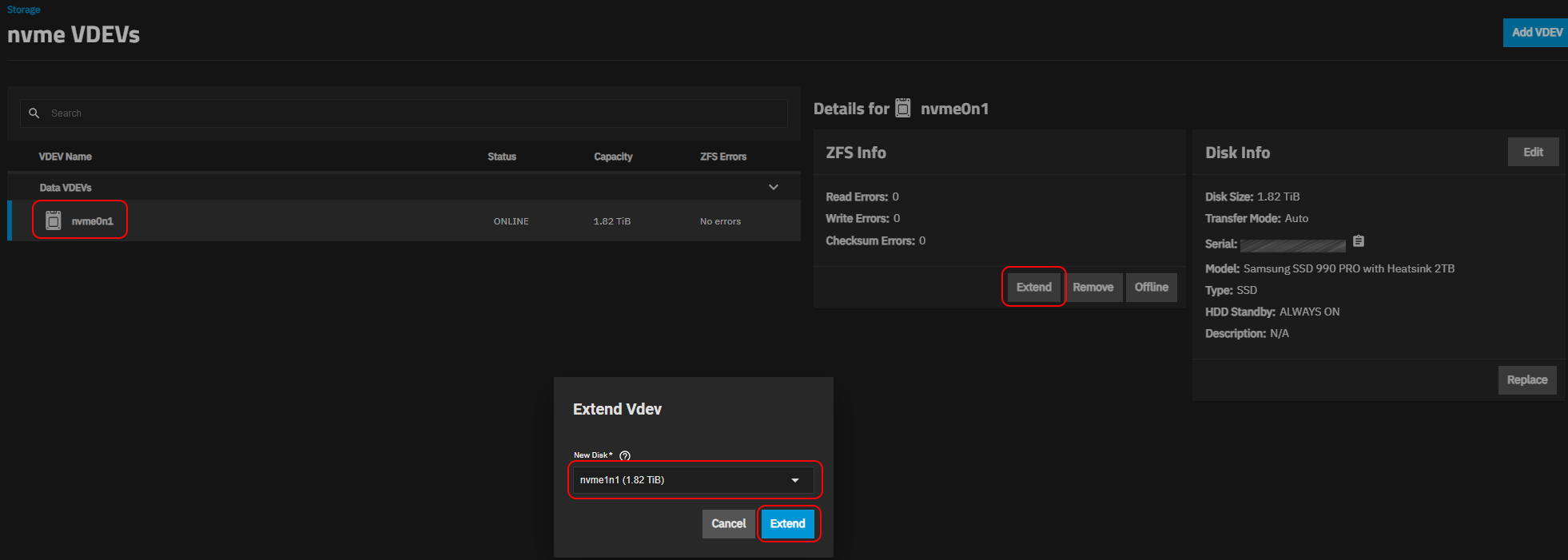Click the VDEV Name column header
The width and height of the screenshot is (1568, 560).
coord(66,157)
